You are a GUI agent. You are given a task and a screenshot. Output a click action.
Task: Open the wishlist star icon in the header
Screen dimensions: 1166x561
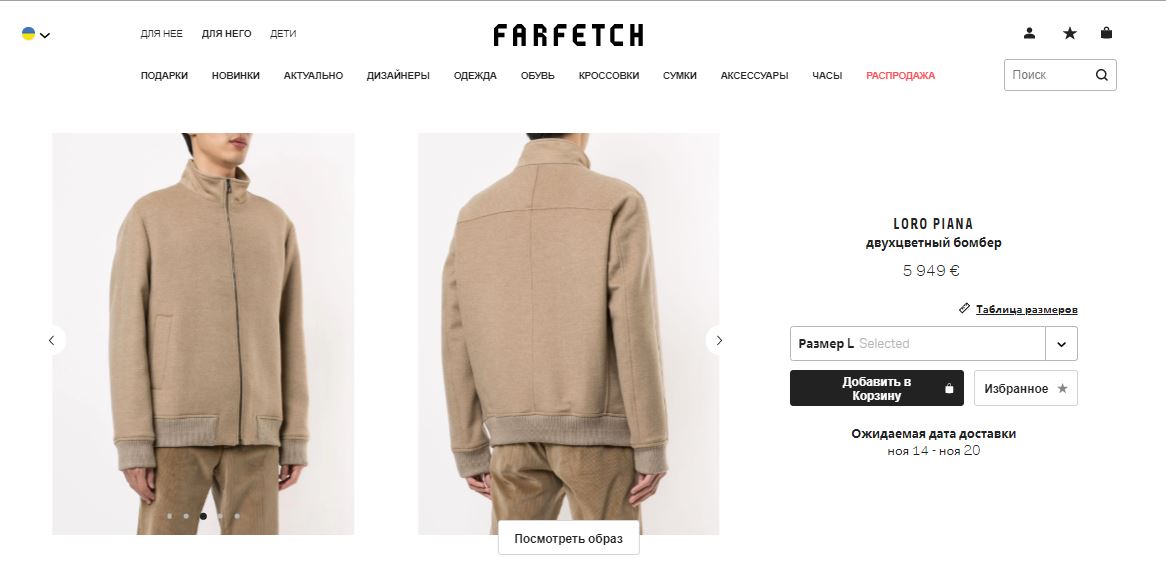pyautogui.click(x=1069, y=33)
